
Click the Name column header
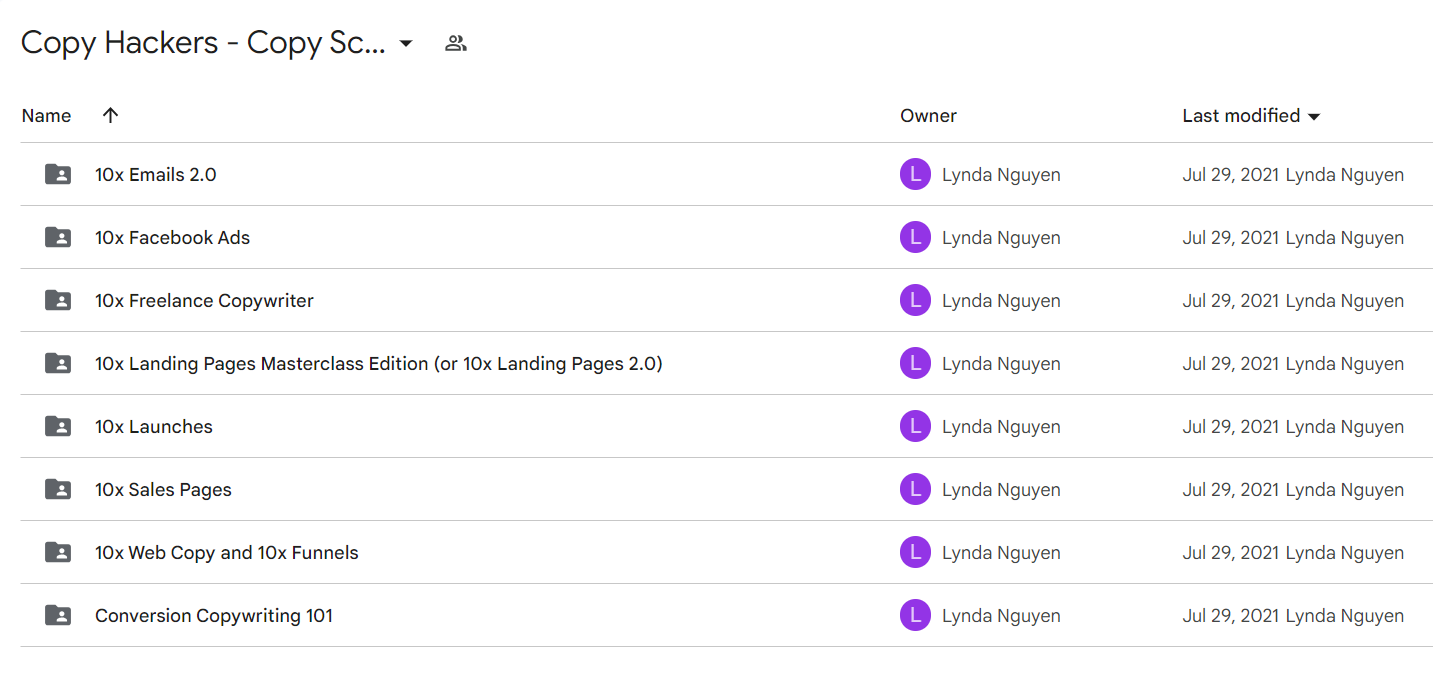(46, 116)
